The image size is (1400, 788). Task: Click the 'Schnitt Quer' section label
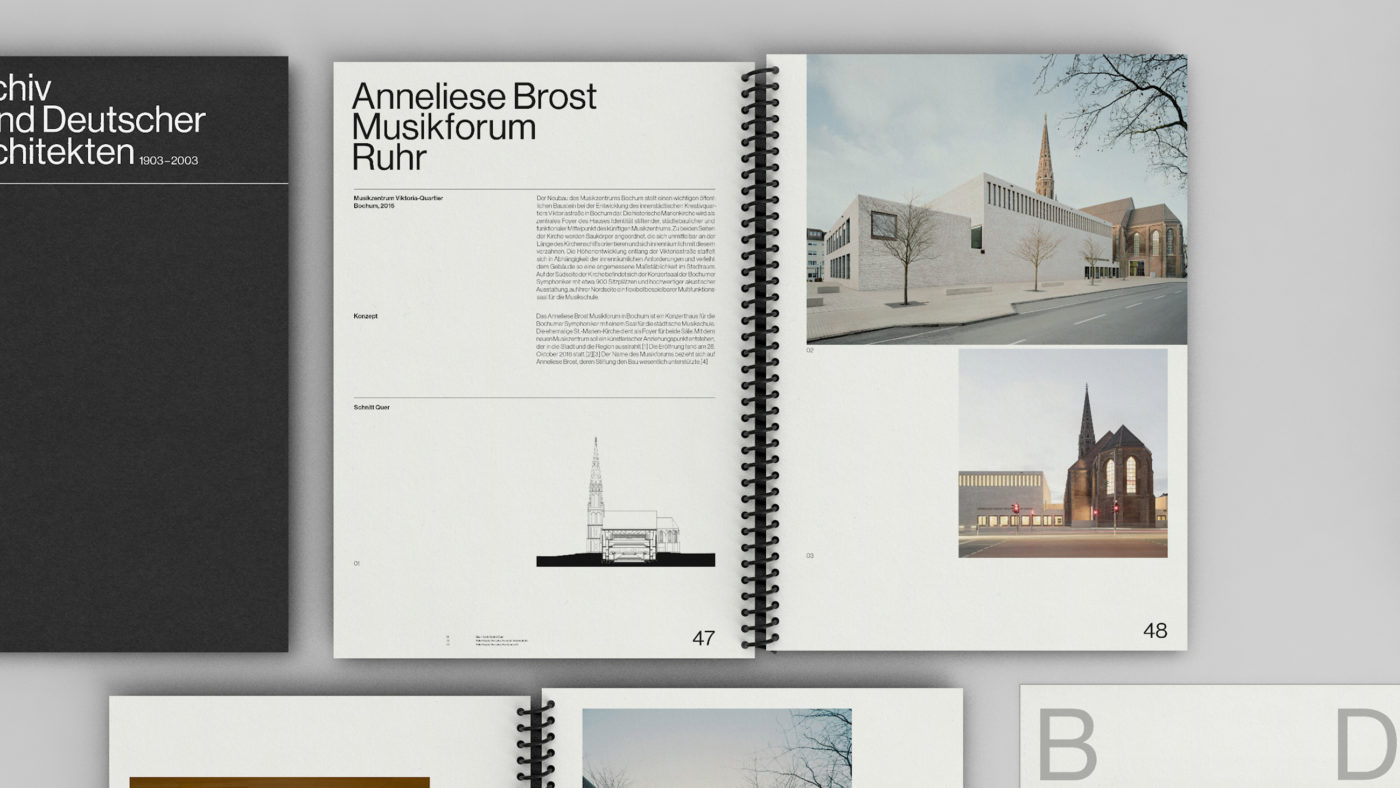pyautogui.click(x=371, y=407)
